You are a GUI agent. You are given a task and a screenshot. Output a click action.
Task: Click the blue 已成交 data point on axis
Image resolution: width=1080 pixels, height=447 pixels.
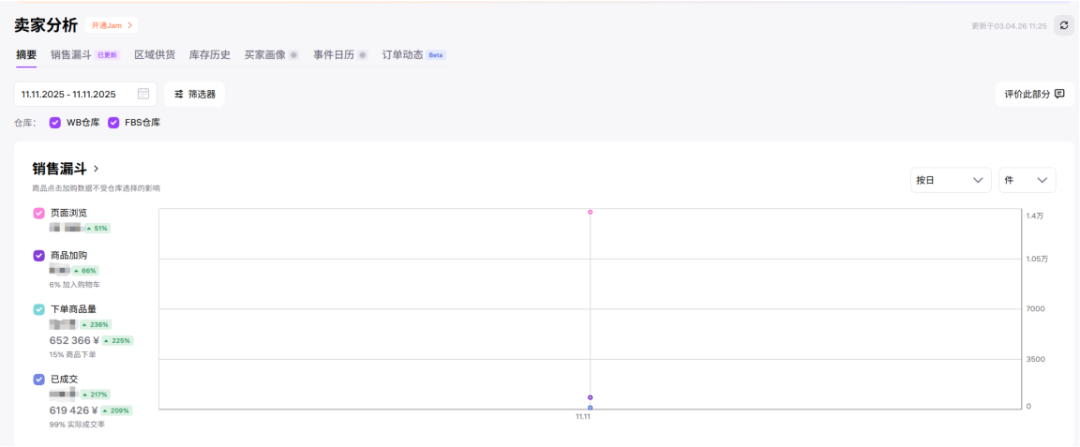[590, 408]
